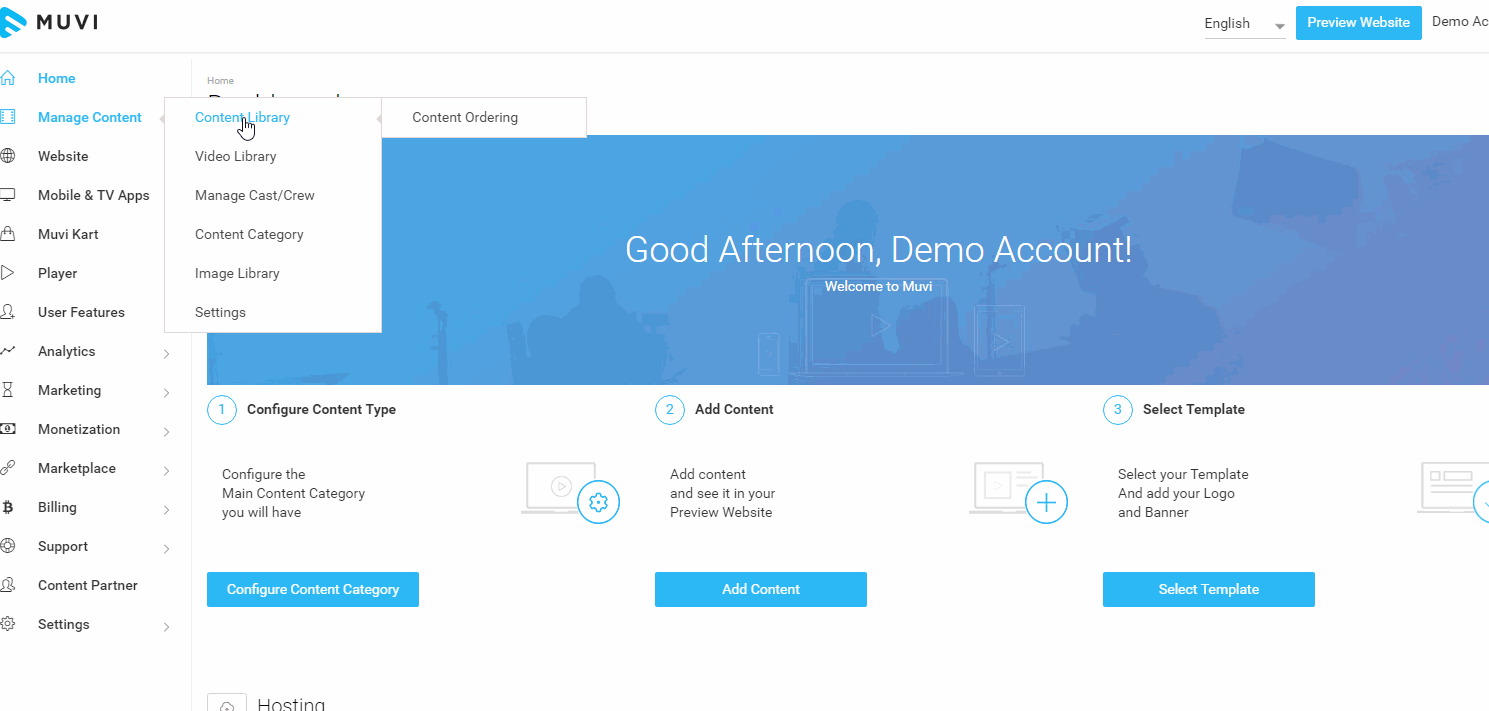The height and width of the screenshot is (711, 1489).
Task: Click the Billing bitcoin icon
Action: click(x=8, y=507)
